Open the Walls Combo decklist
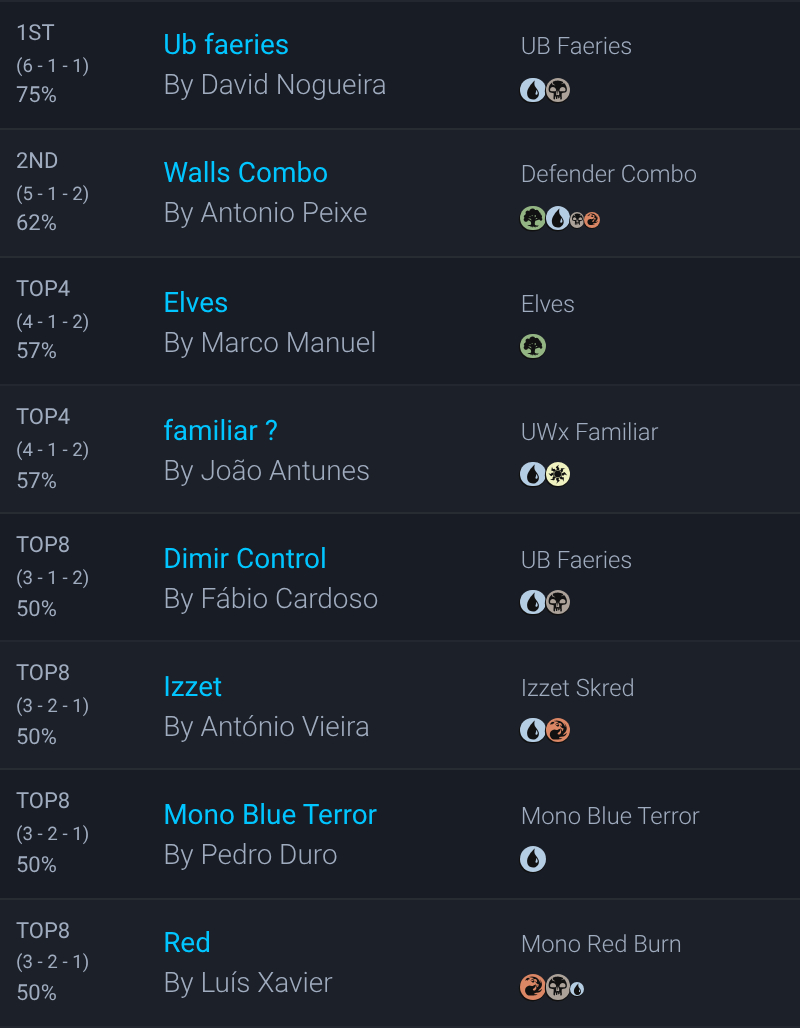The image size is (800, 1028). [x=245, y=173]
